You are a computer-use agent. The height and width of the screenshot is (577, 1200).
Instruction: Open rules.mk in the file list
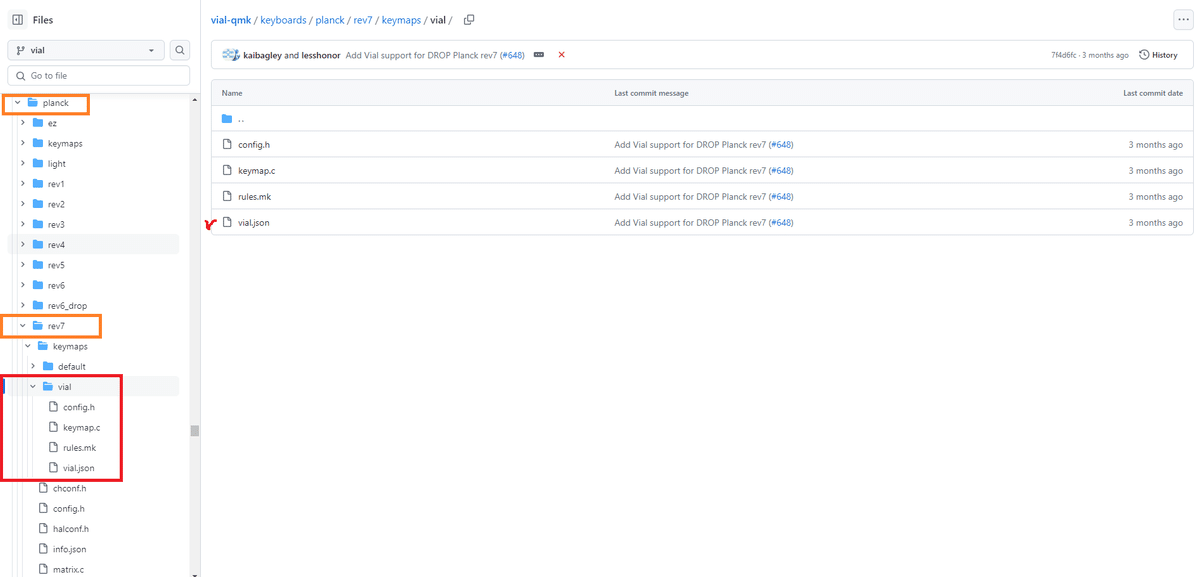pos(254,197)
